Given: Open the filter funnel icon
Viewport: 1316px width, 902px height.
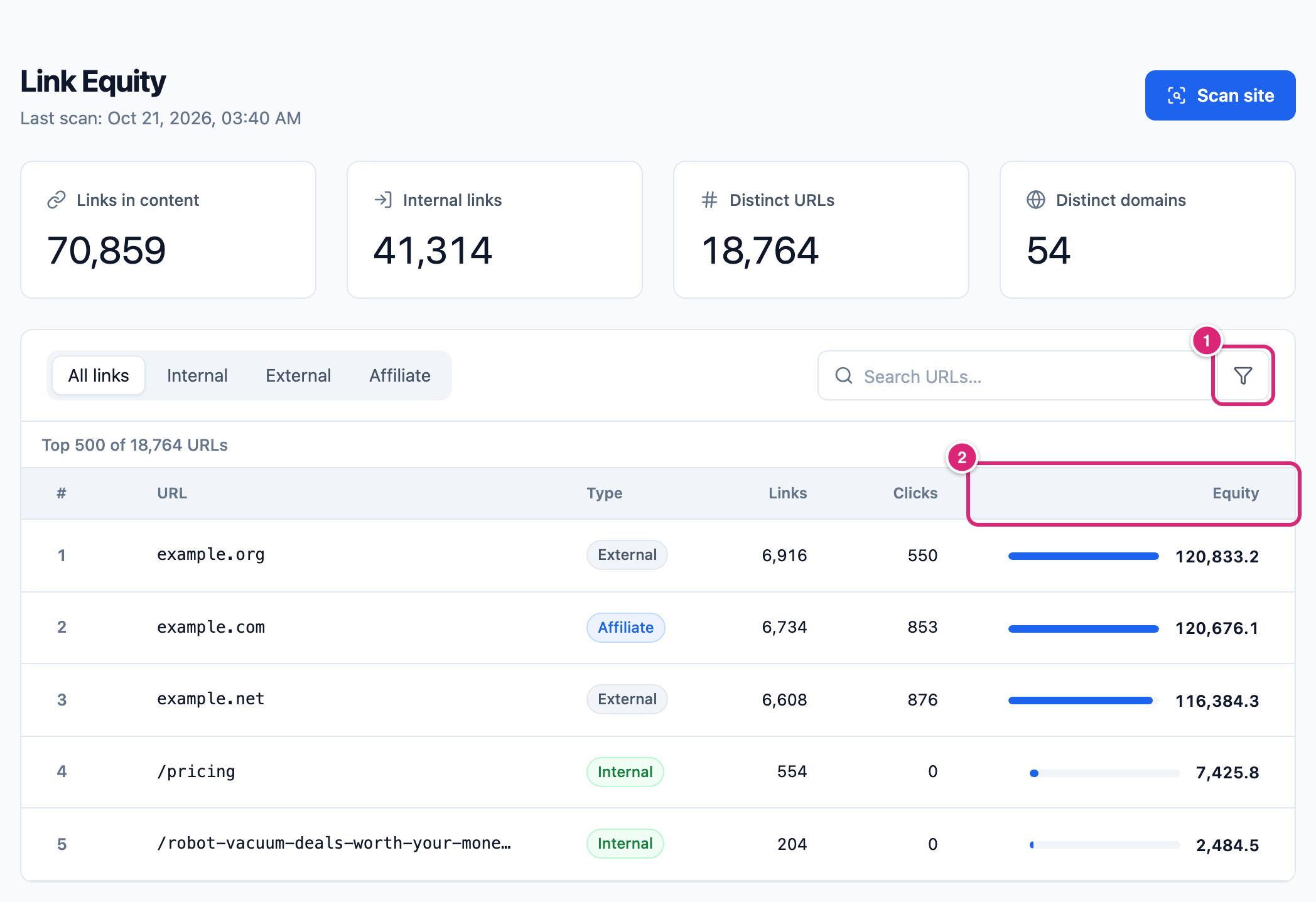Looking at the screenshot, I should [1243, 375].
